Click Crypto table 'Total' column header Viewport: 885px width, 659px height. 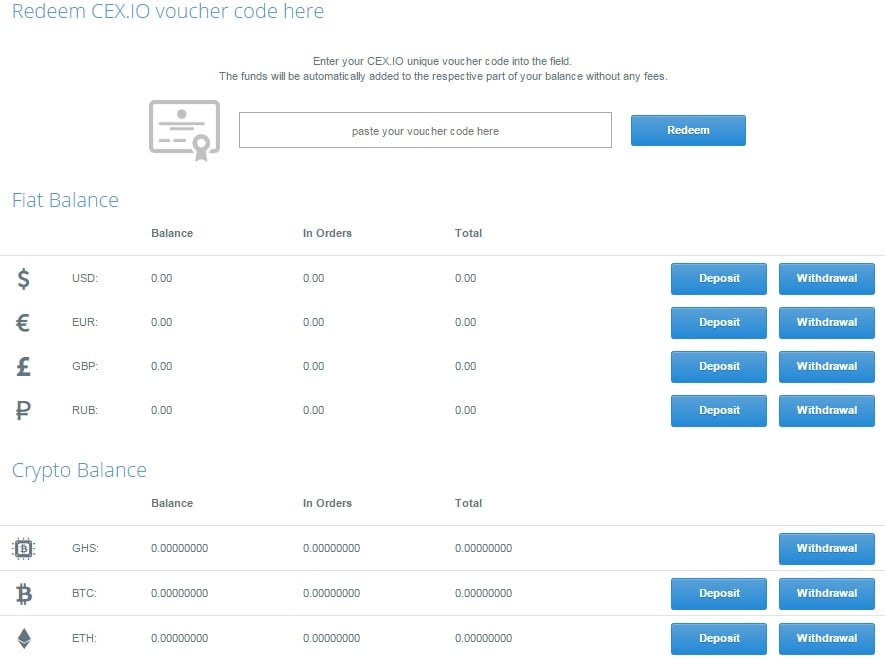468,503
